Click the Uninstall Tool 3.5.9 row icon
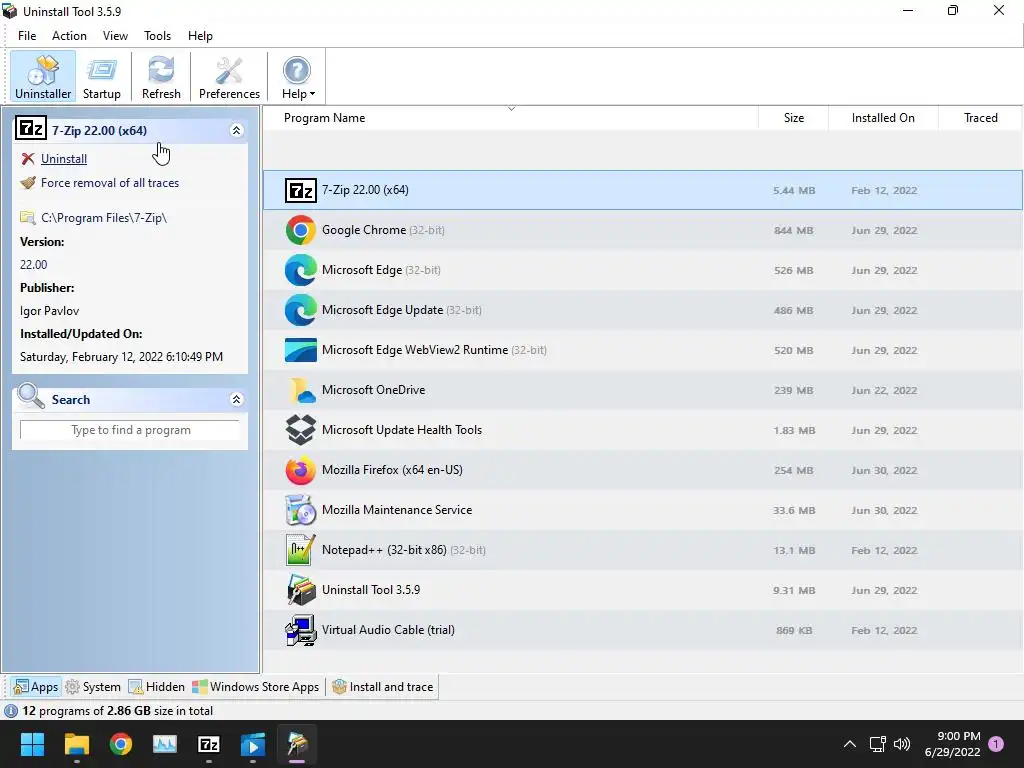The width and height of the screenshot is (1024, 768). [301, 590]
